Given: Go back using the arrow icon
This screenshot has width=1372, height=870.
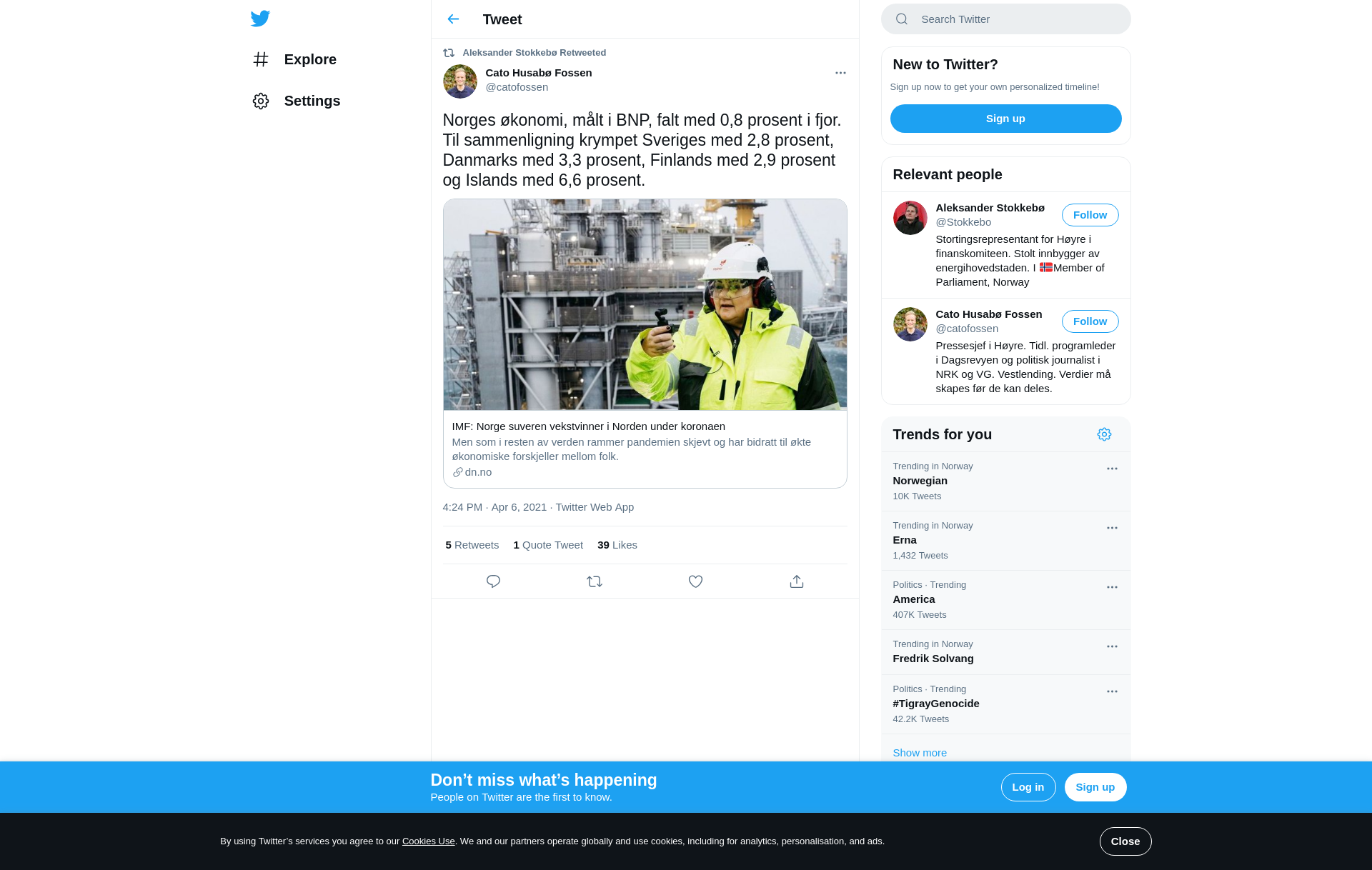Looking at the screenshot, I should click(x=453, y=19).
